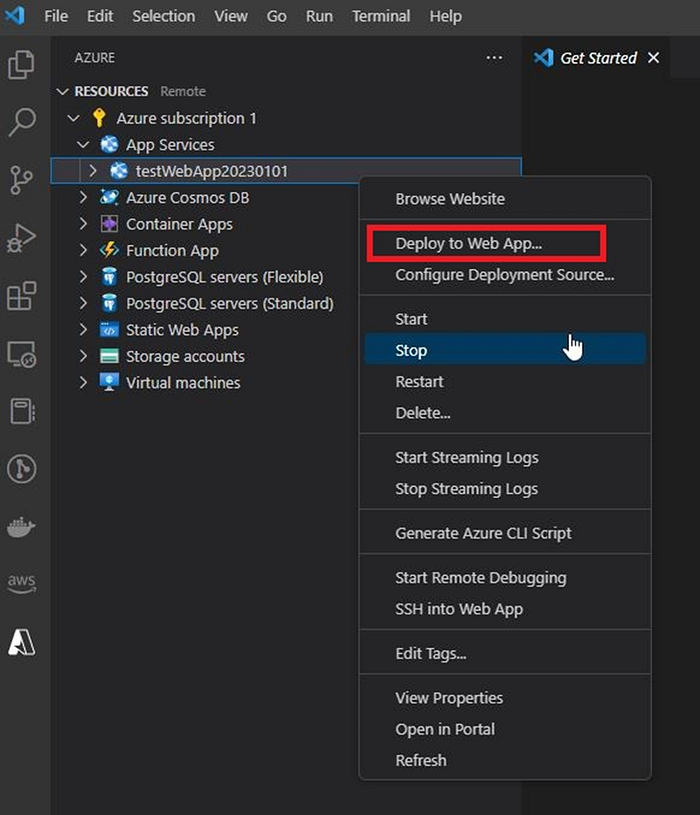Click the key icon of Azure subscription 1
Viewport: 700px width, 815px height.
click(x=99, y=118)
